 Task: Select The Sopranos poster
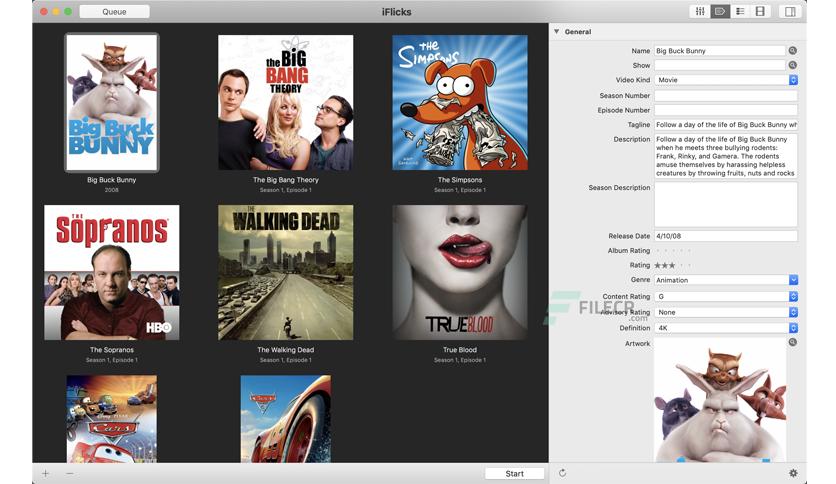tap(111, 272)
